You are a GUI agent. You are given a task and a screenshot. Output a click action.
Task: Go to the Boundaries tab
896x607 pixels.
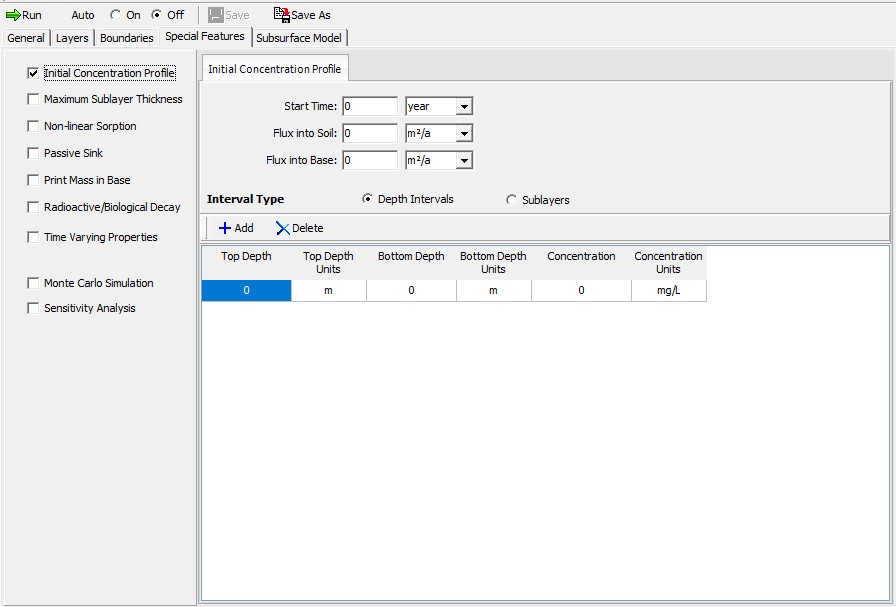click(127, 38)
